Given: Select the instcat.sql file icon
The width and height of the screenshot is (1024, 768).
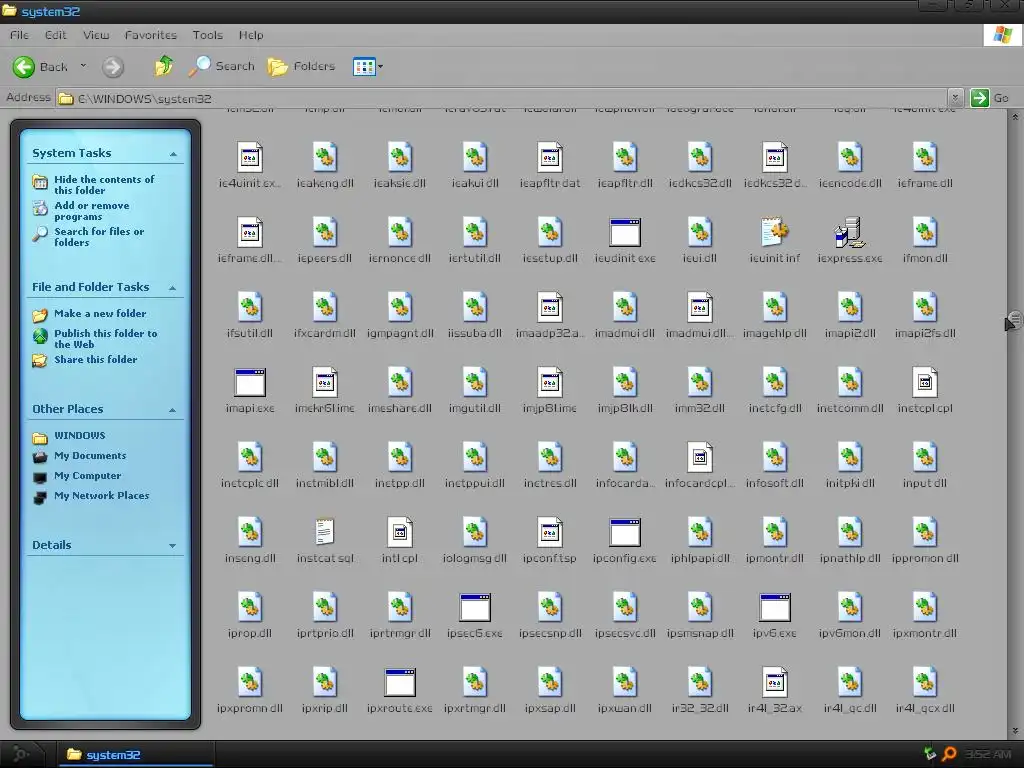Looking at the screenshot, I should pos(325,532).
